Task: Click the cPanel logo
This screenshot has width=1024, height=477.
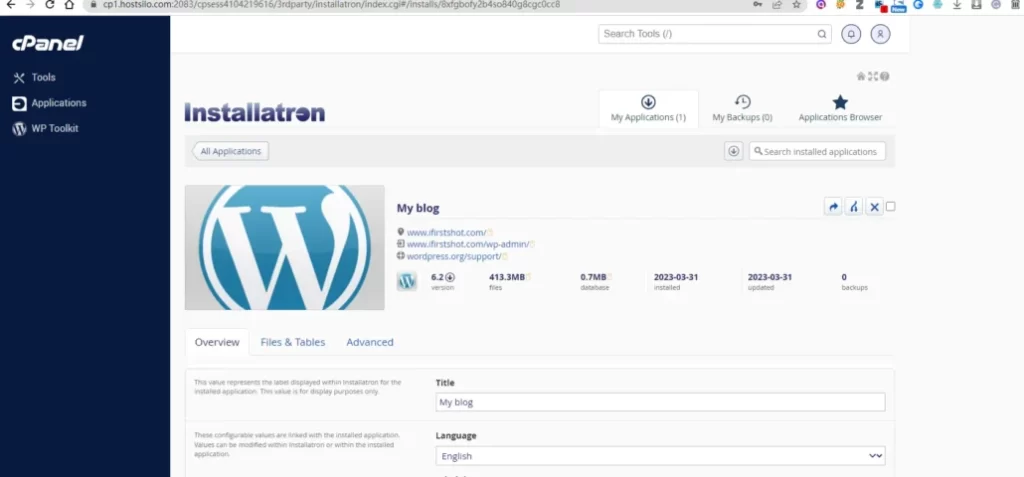Action: coord(48,44)
